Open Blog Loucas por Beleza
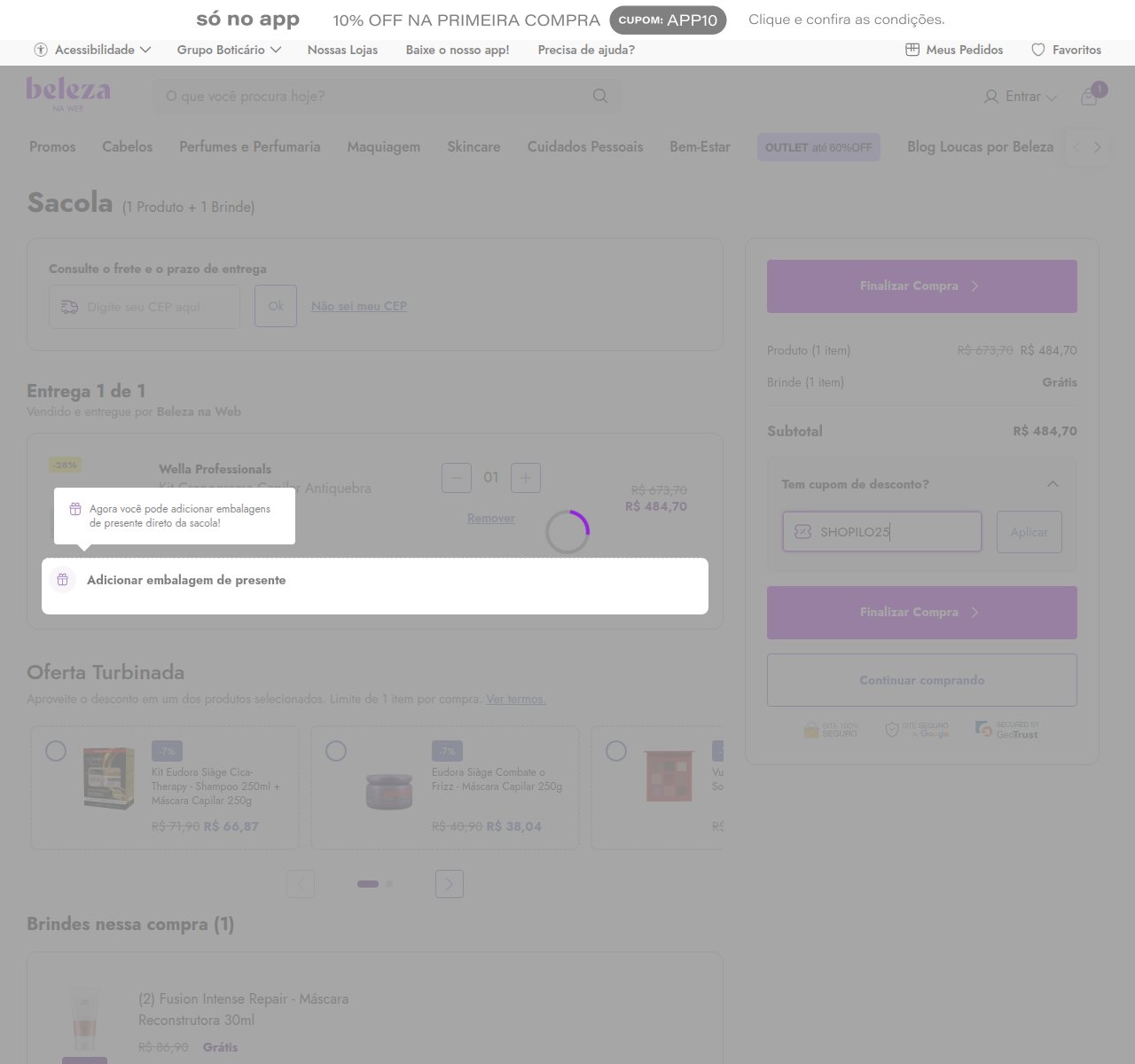Screen dimensions: 1135x1064 tap(980, 147)
